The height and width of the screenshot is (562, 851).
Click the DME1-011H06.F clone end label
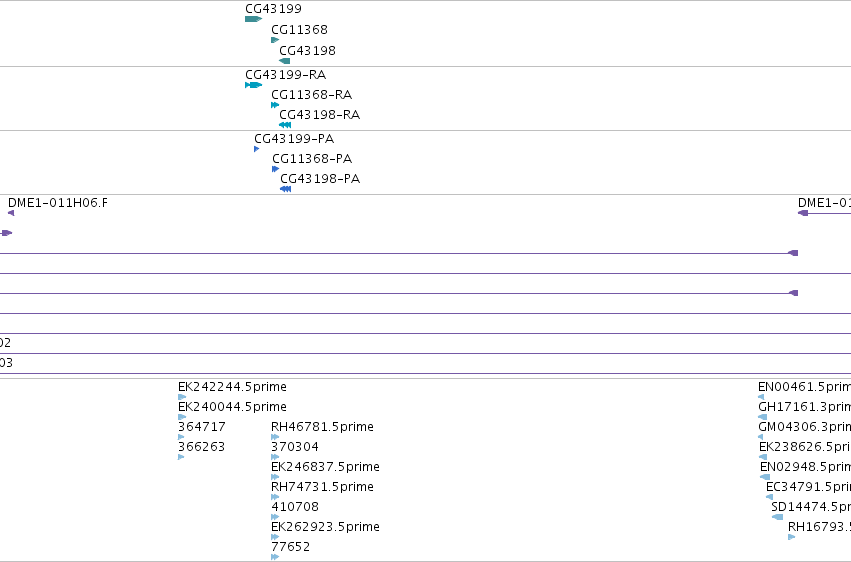(58, 203)
